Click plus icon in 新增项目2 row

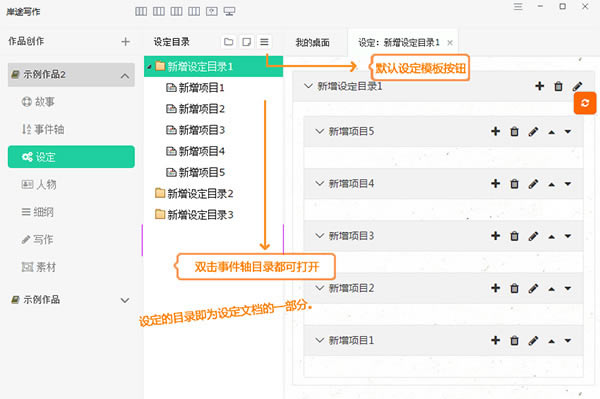[496, 288]
